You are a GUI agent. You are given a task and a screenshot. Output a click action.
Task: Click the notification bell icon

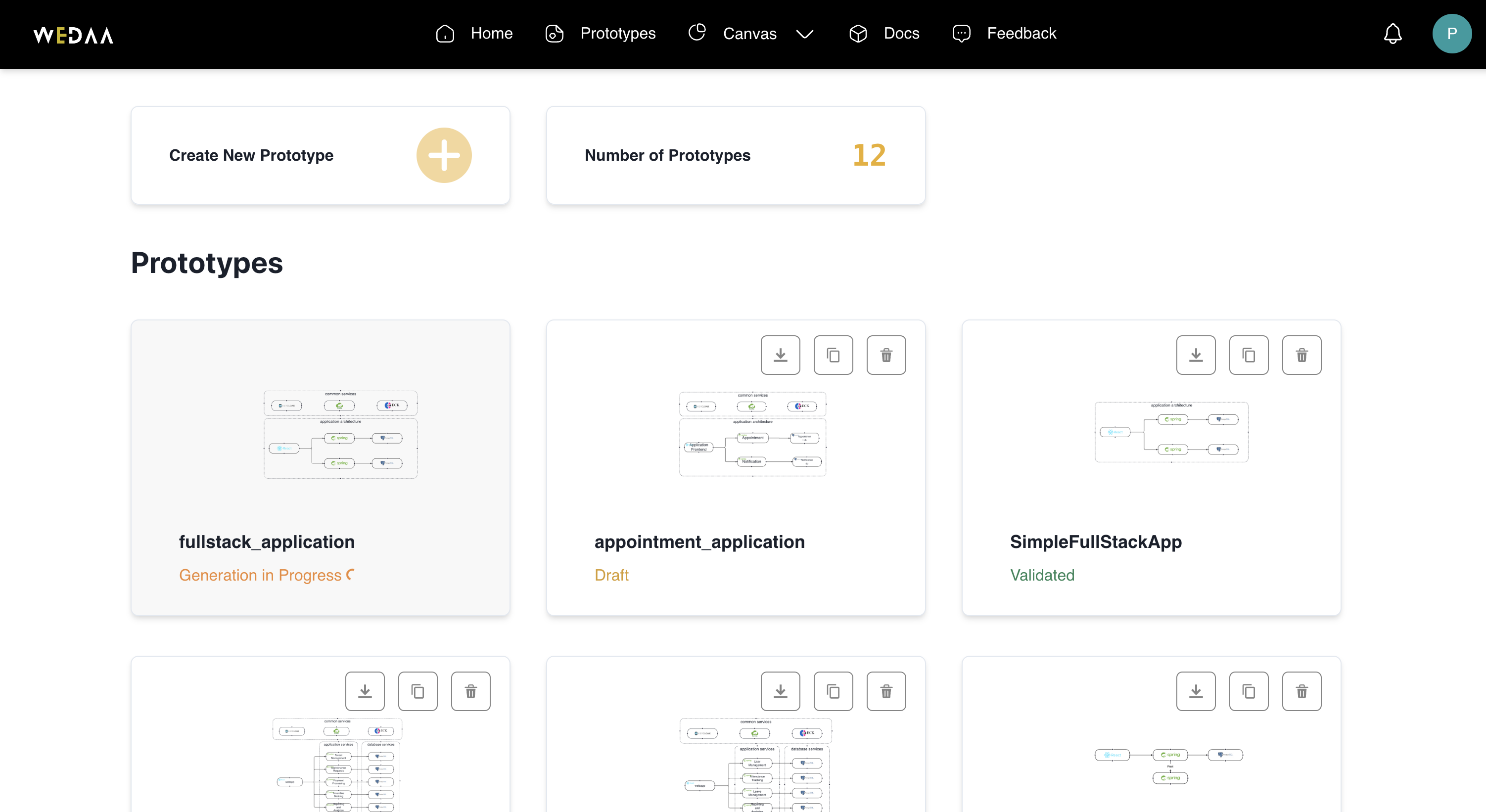1393,34
